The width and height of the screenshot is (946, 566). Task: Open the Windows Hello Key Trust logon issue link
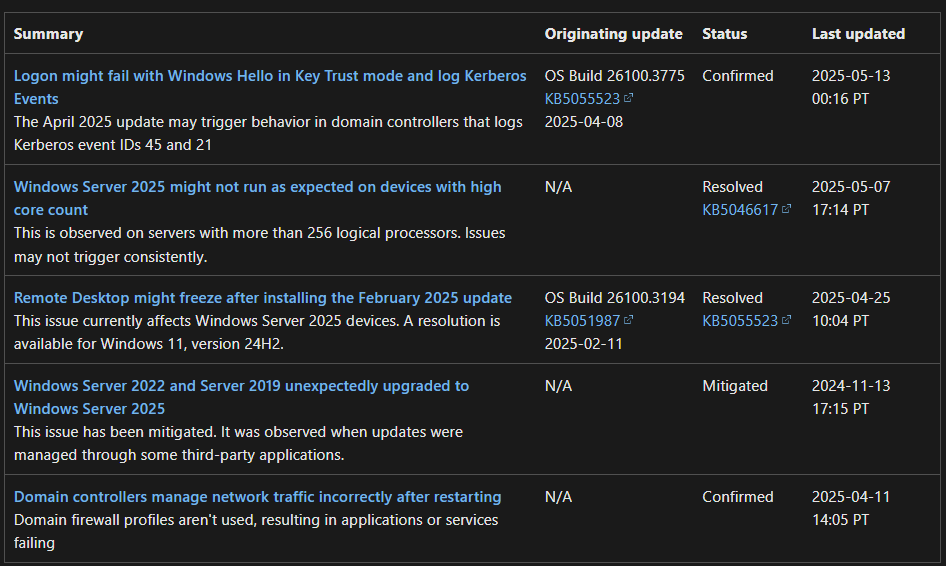tap(270, 87)
